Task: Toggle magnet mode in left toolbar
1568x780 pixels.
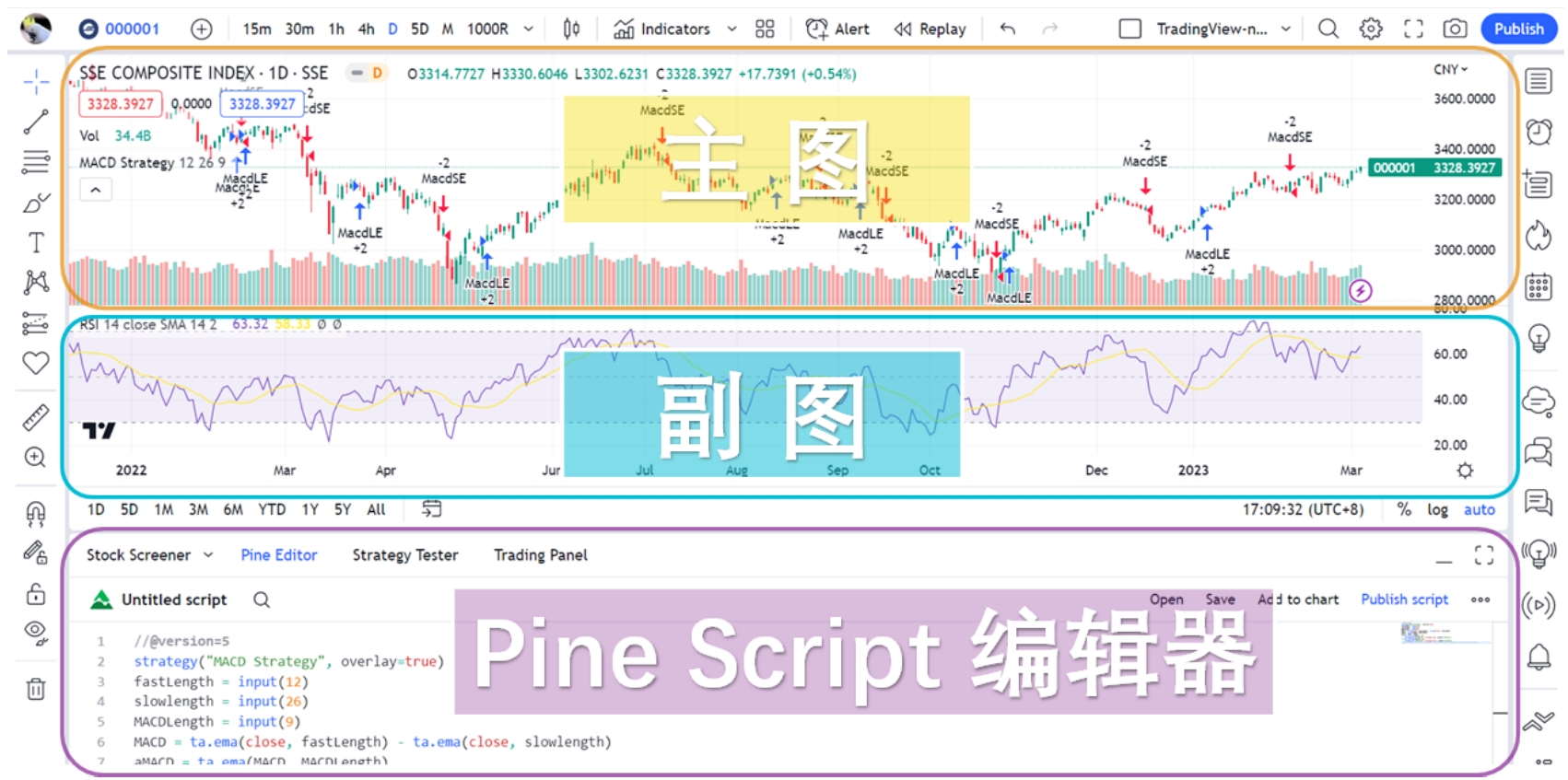Action: [36, 512]
